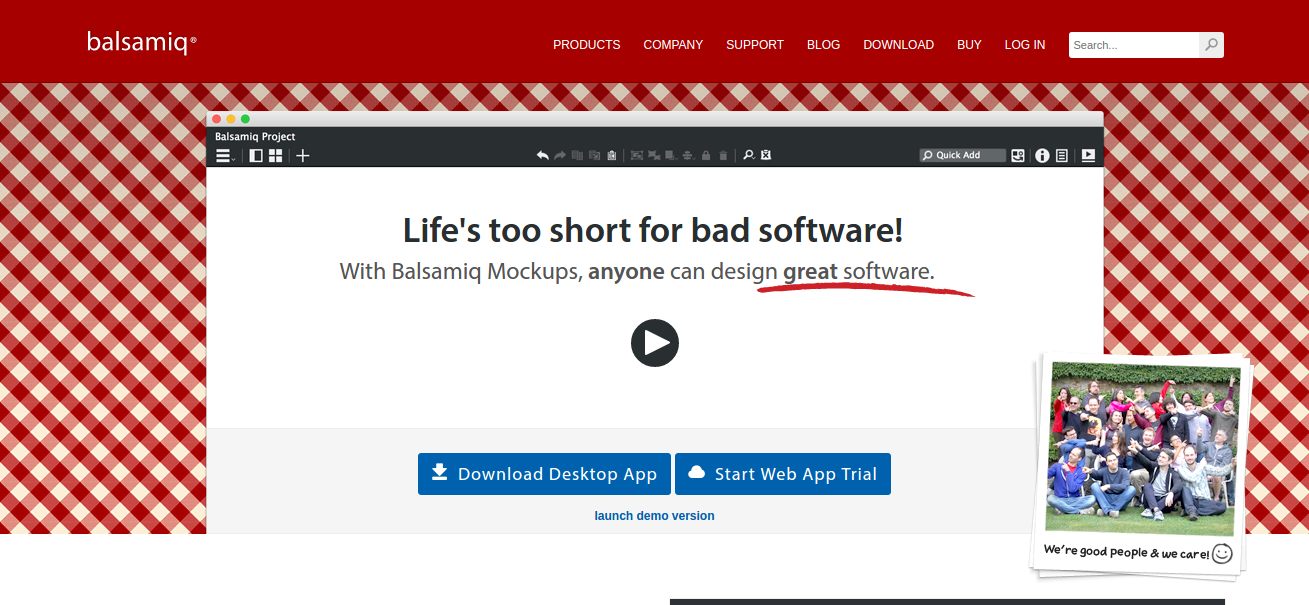Screen dimensions: 1309x605
Task: Click Start Web App Trial button
Action: [x=783, y=474]
